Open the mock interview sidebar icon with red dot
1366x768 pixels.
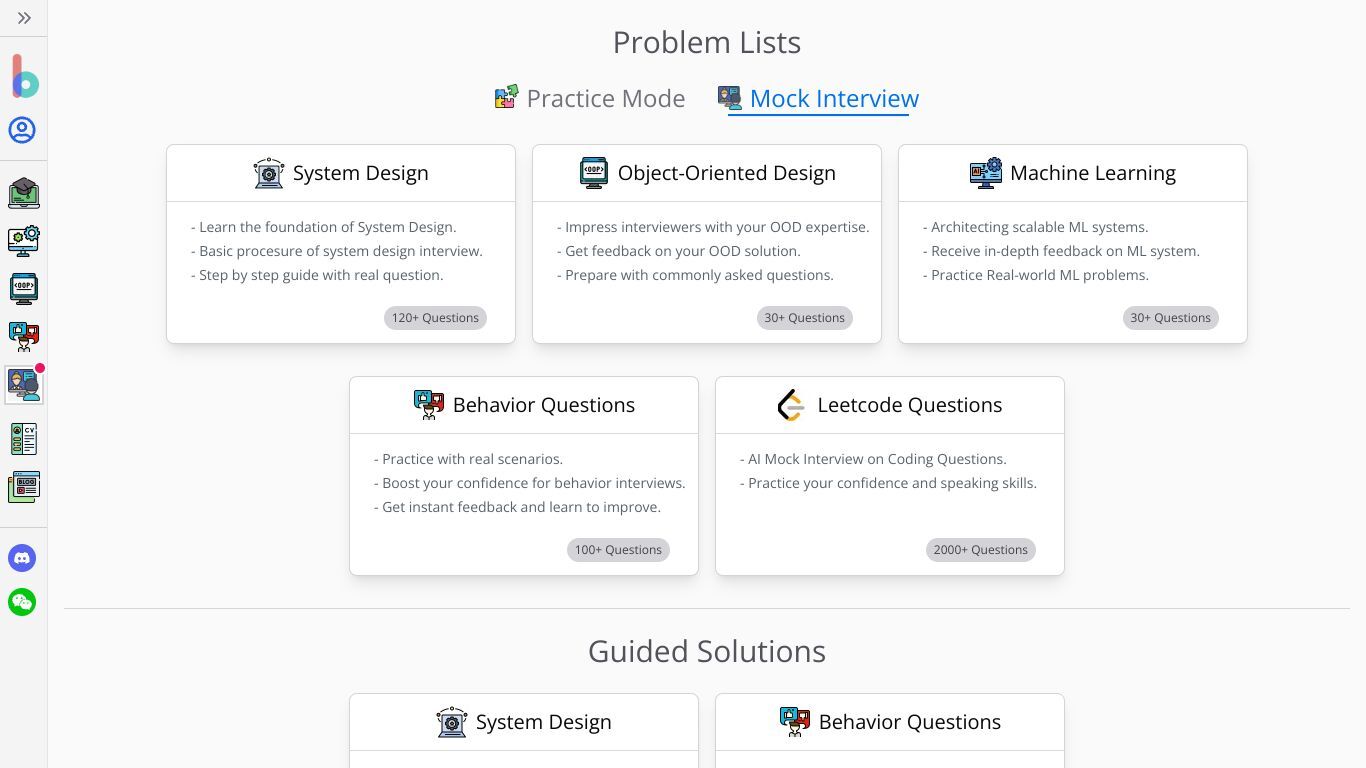point(24,385)
